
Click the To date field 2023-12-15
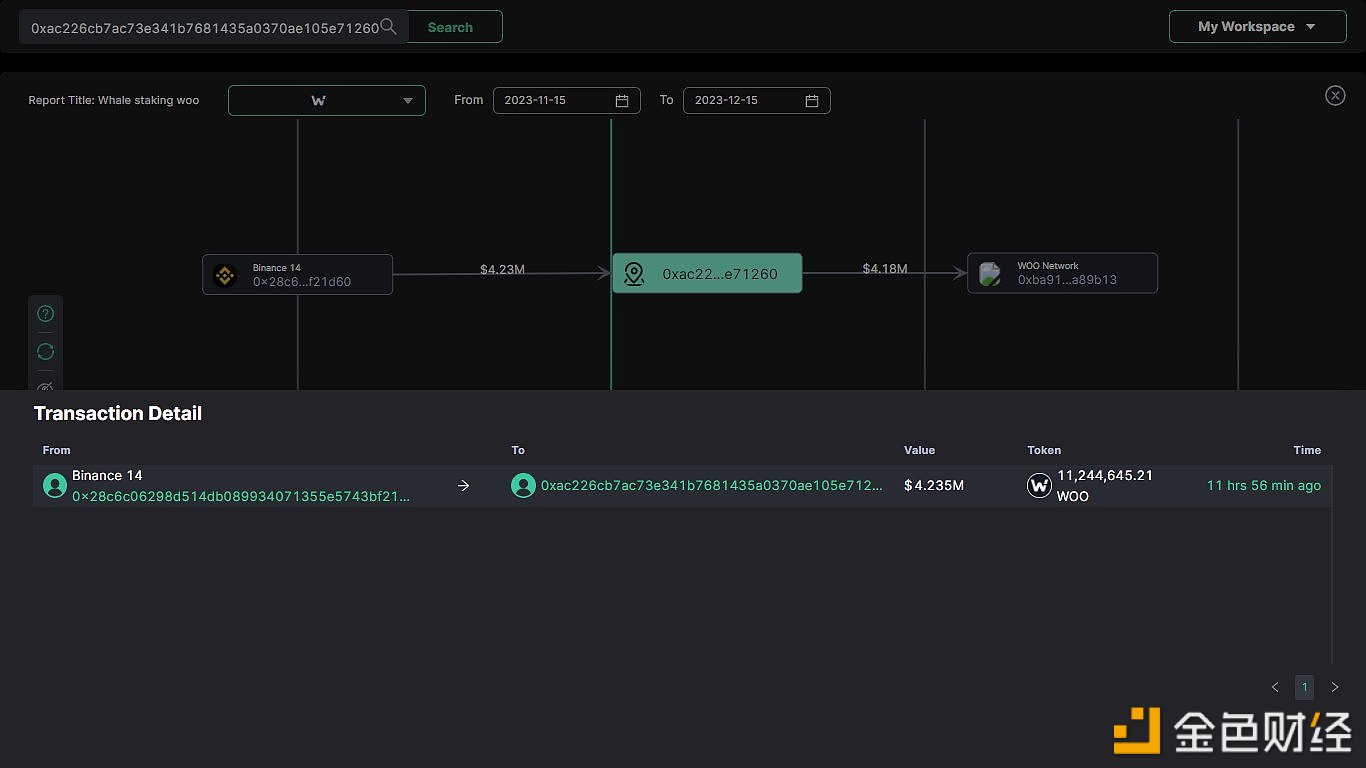(x=757, y=100)
